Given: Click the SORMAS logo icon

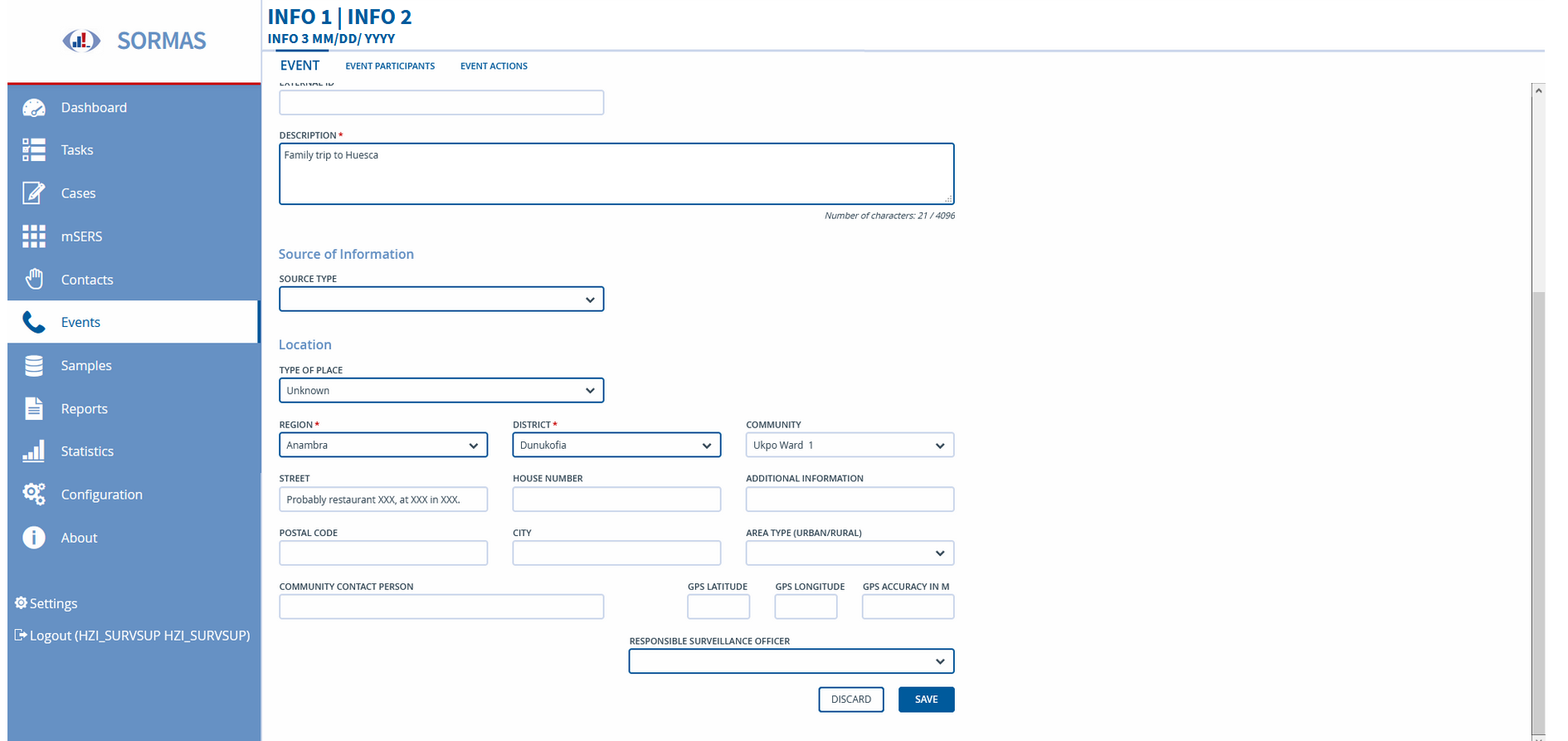Looking at the screenshot, I should tap(81, 40).
